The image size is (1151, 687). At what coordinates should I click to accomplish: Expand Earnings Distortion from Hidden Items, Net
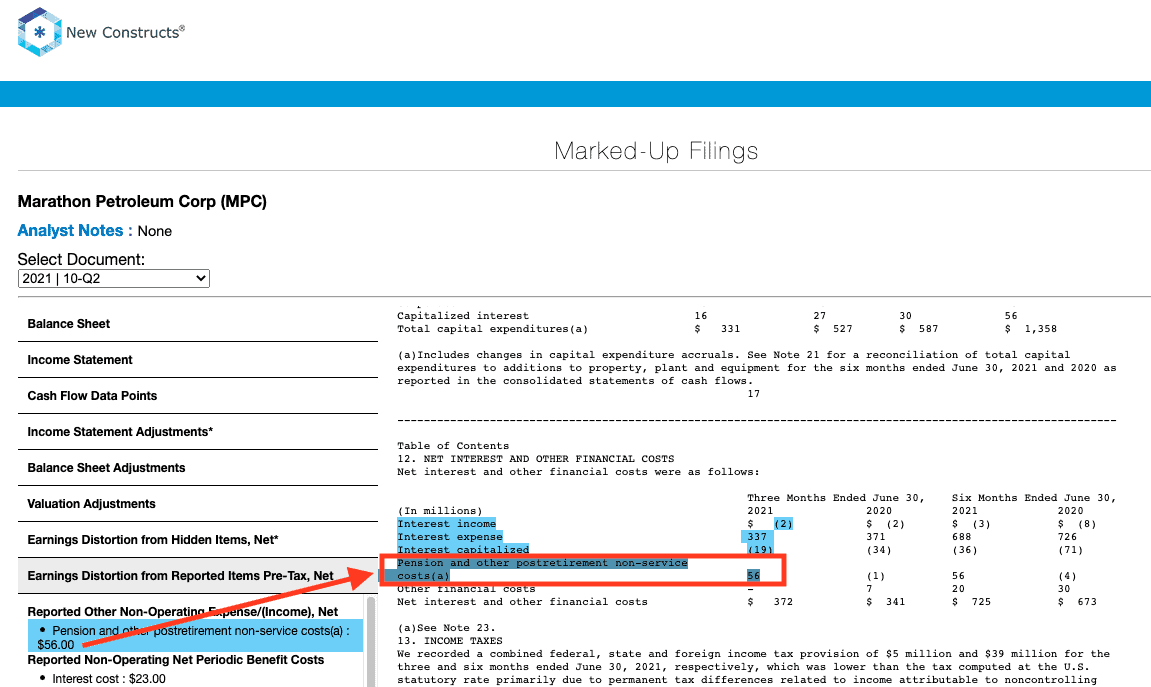coord(197,539)
